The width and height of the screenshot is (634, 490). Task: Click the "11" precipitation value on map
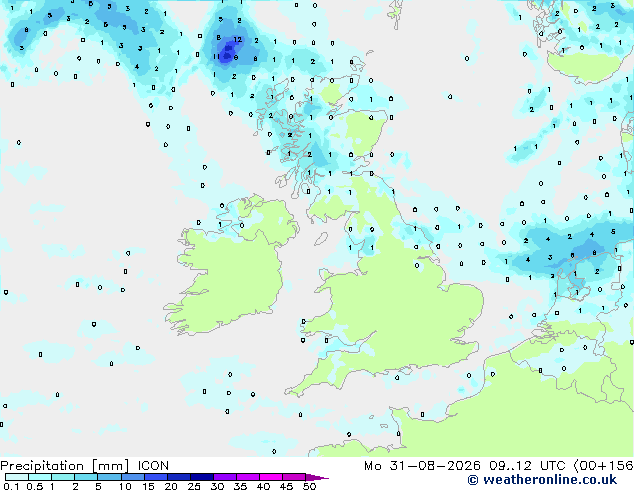coord(216,57)
